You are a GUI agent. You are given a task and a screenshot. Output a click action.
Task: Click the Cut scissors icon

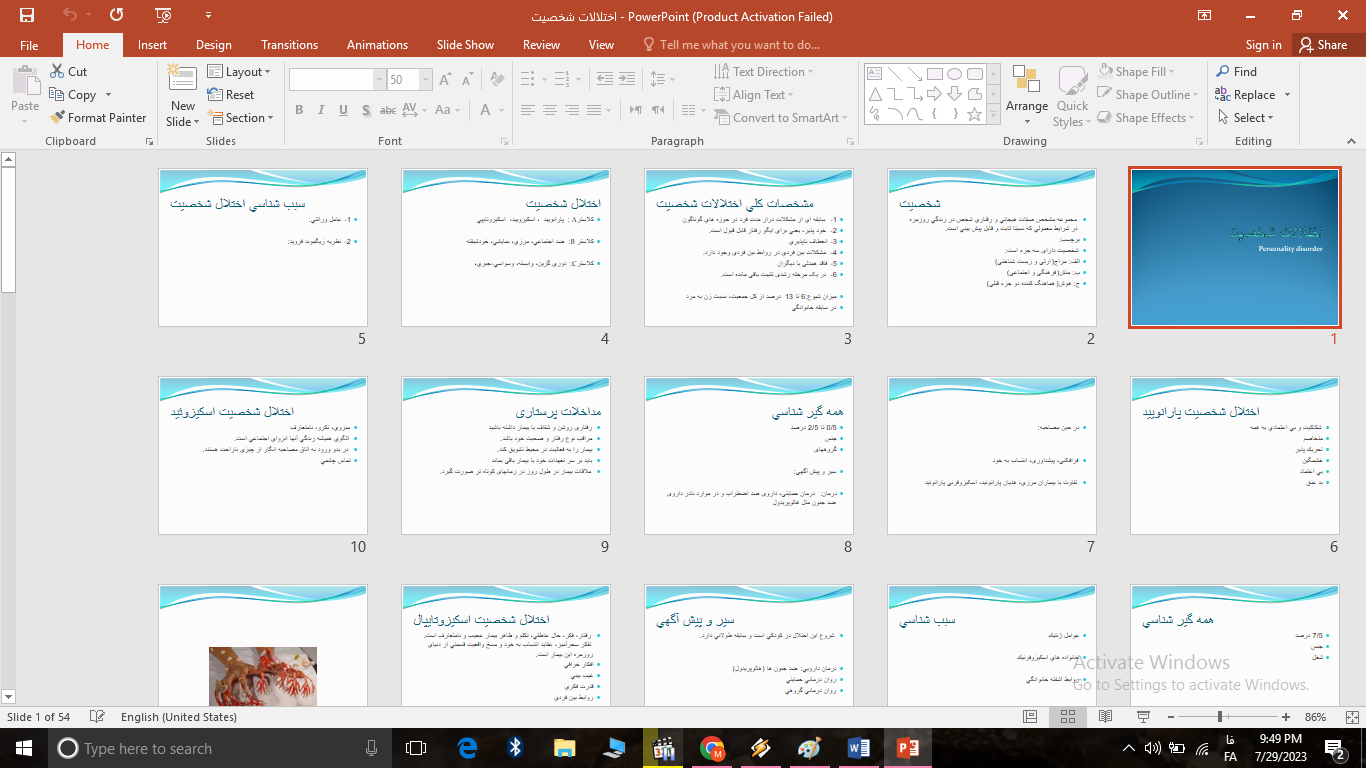pyautogui.click(x=58, y=72)
